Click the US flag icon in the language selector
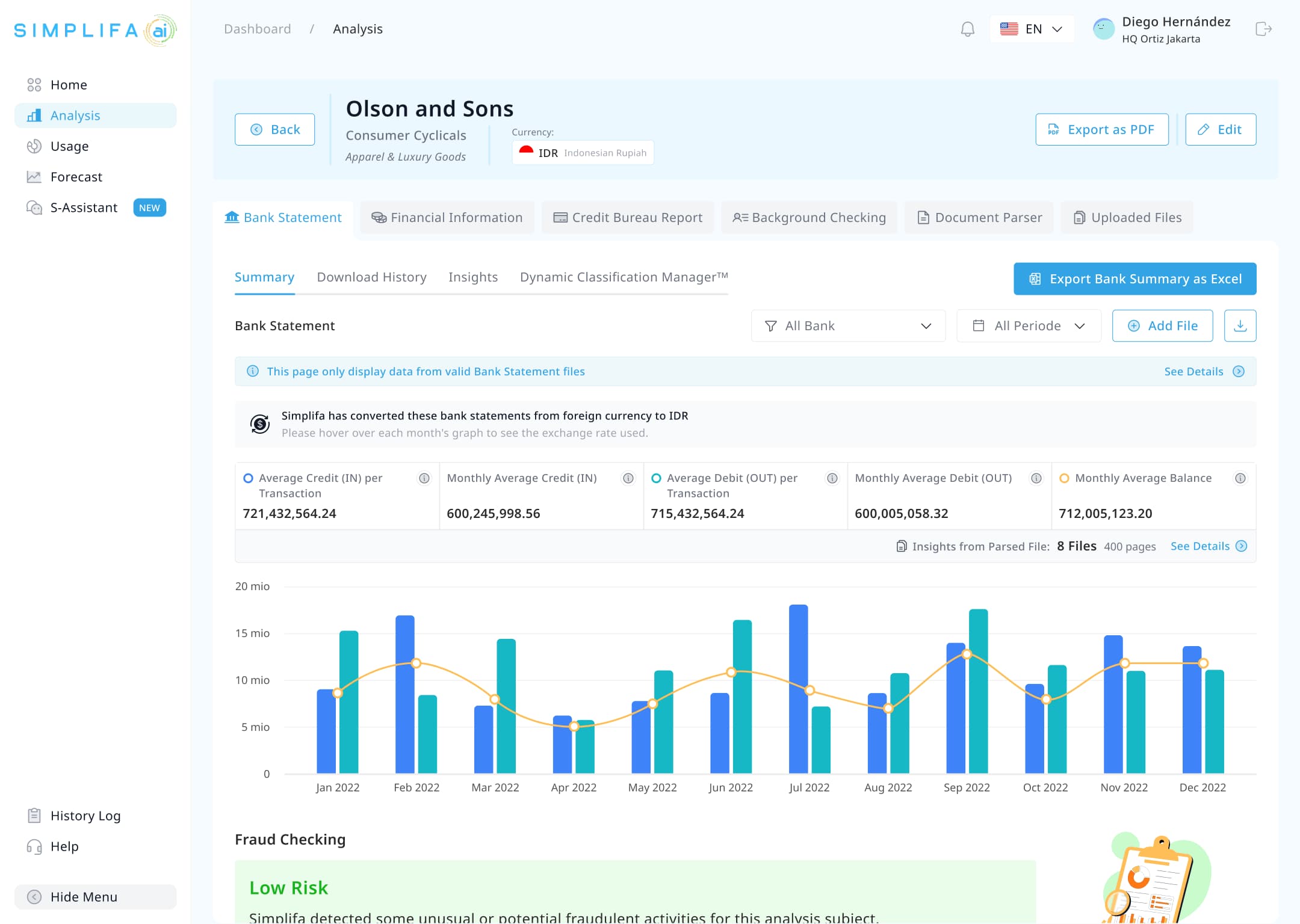The height and width of the screenshot is (924, 1300). coord(1009,29)
